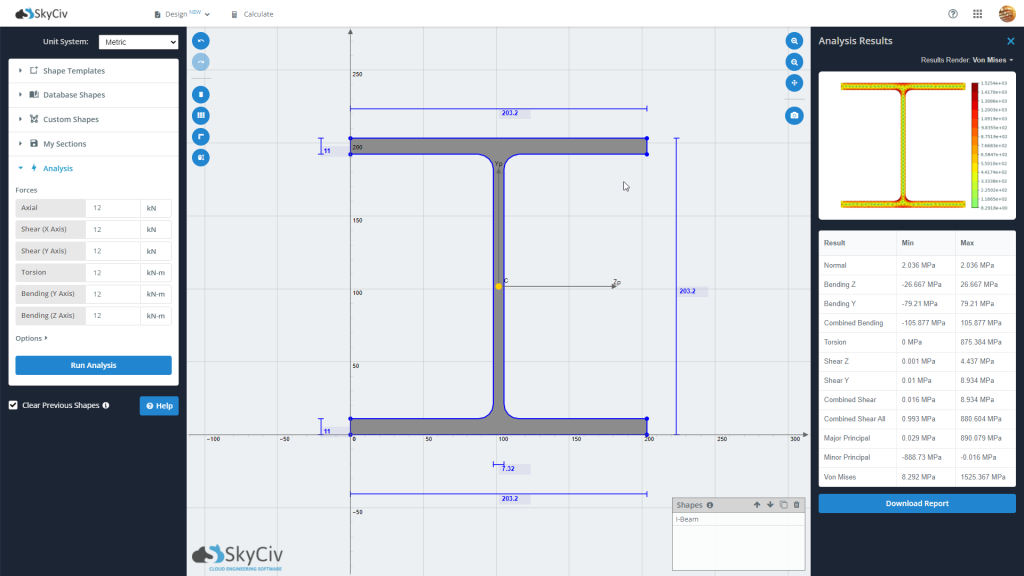This screenshot has height=576, width=1024.
Task: Open the Results Render Von Mises dropdown
Action: (967, 60)
